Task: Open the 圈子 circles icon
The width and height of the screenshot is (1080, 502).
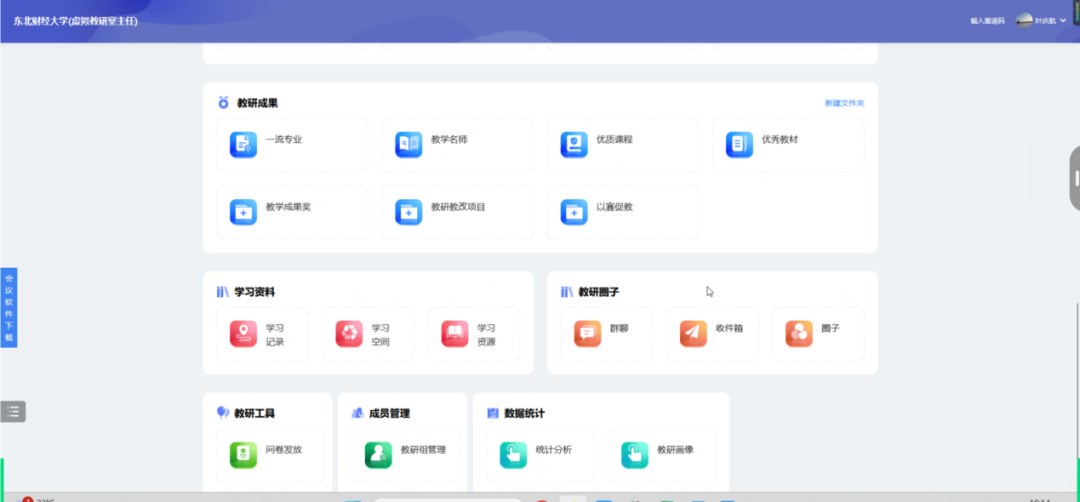Action: (799, 334)
